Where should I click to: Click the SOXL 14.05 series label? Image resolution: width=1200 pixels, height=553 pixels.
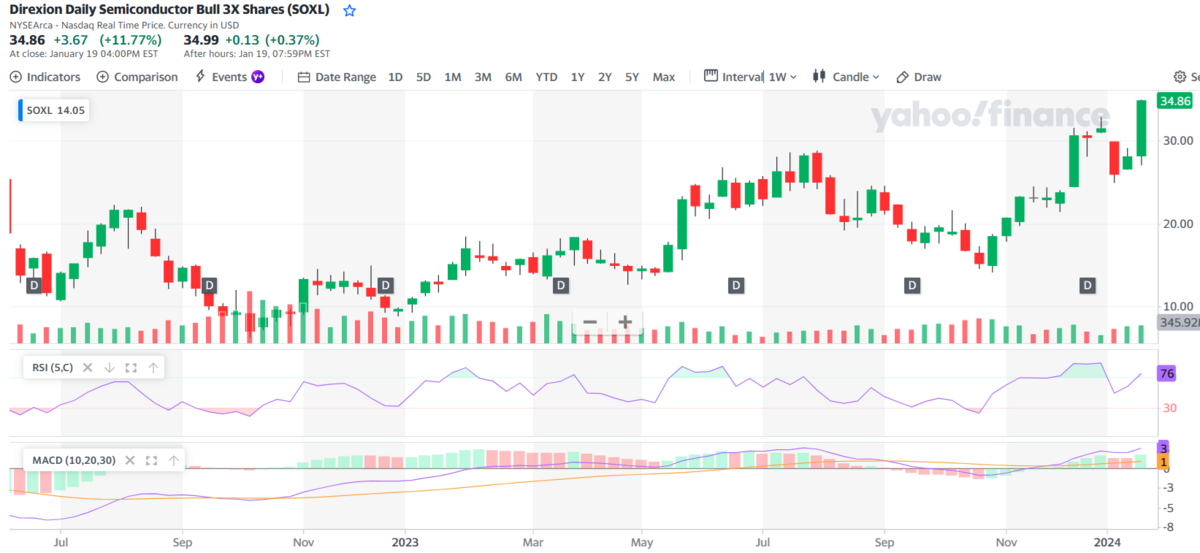pyautogui.click(x=55, y=111)
